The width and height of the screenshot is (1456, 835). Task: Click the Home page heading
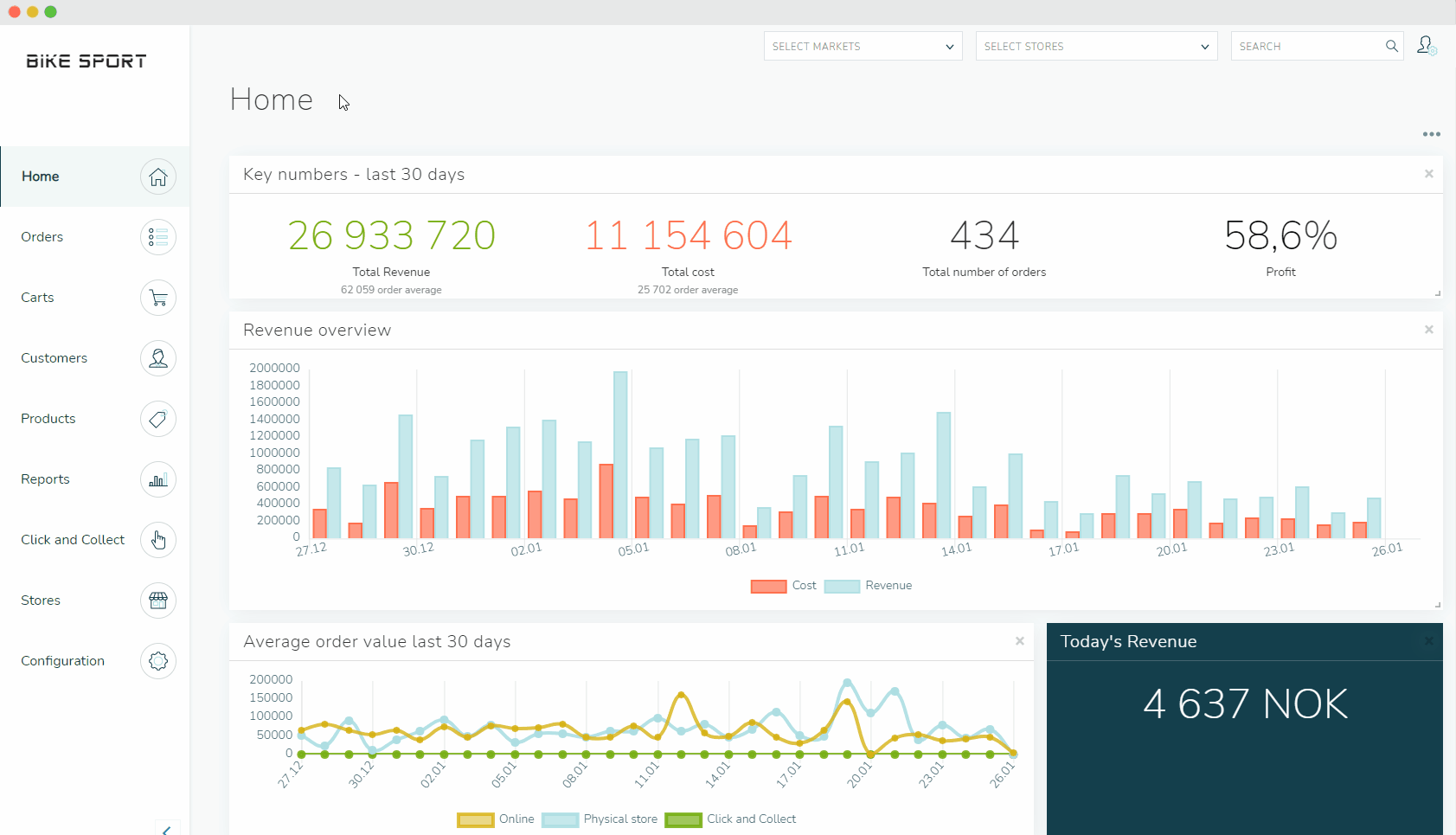[x=272, y=100]
